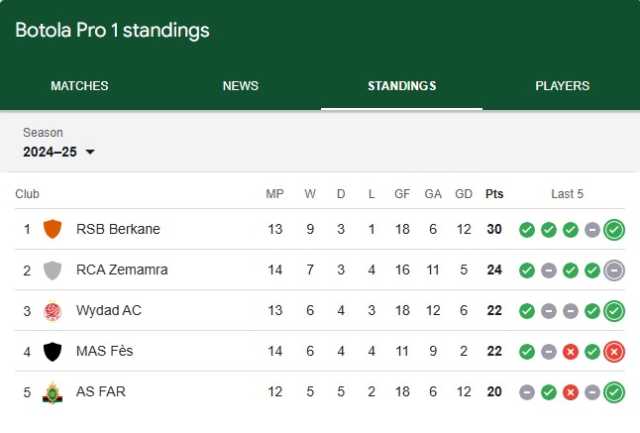Select the Players tab
Screen dimensions: 640x433
tap(562, 86)
